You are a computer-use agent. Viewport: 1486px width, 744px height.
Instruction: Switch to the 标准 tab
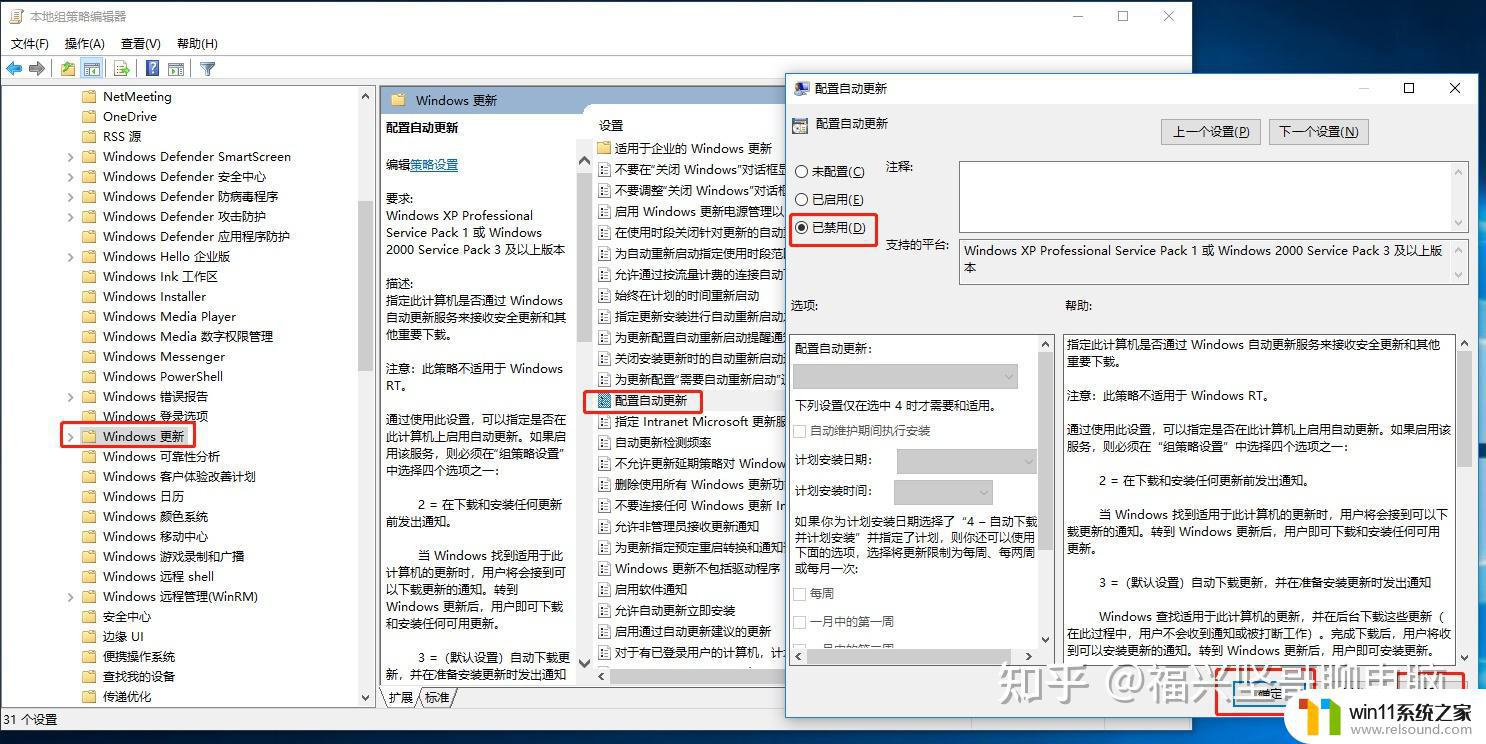437,698
